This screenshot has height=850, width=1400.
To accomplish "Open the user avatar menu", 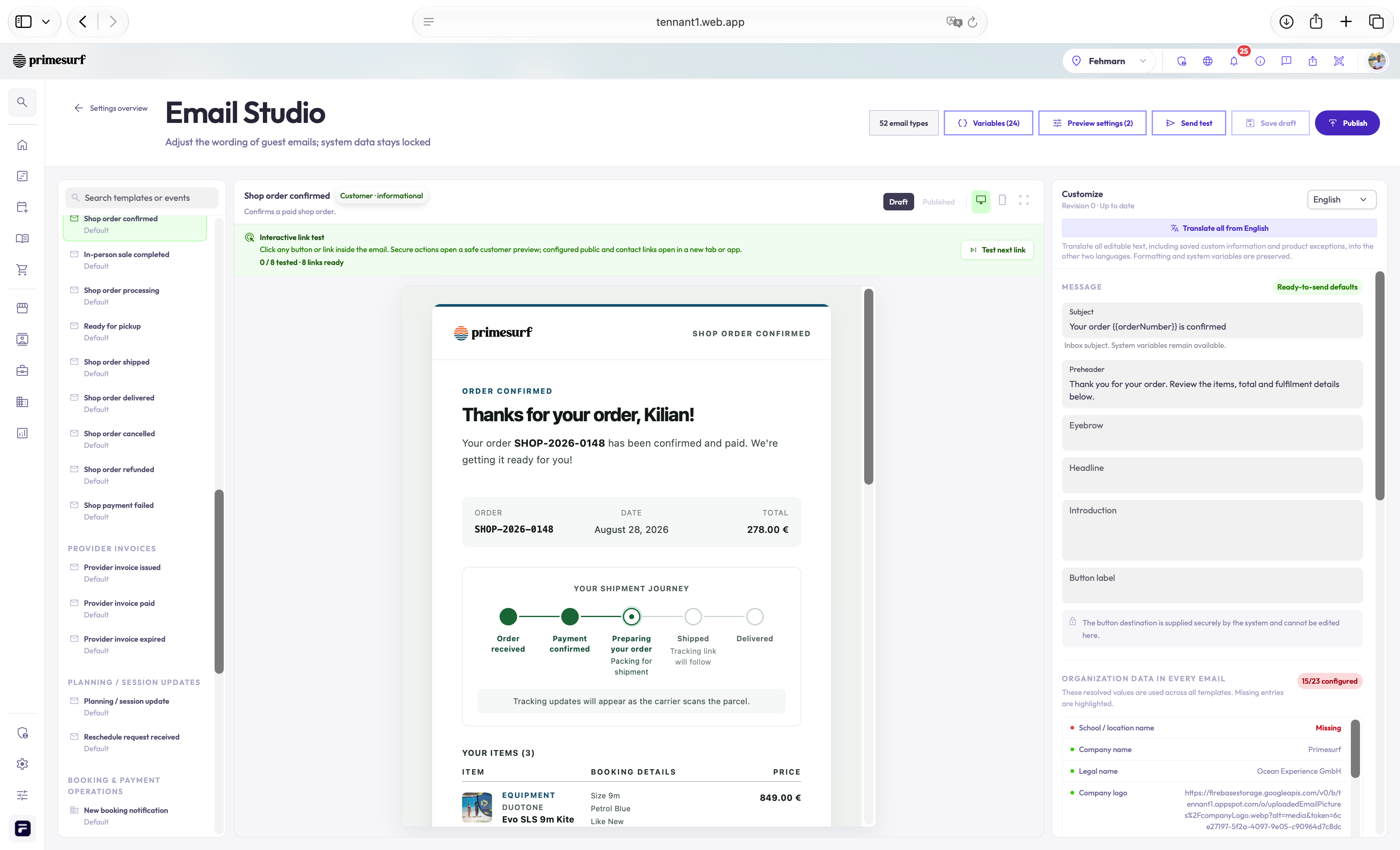I will (x=1377, y=61).
